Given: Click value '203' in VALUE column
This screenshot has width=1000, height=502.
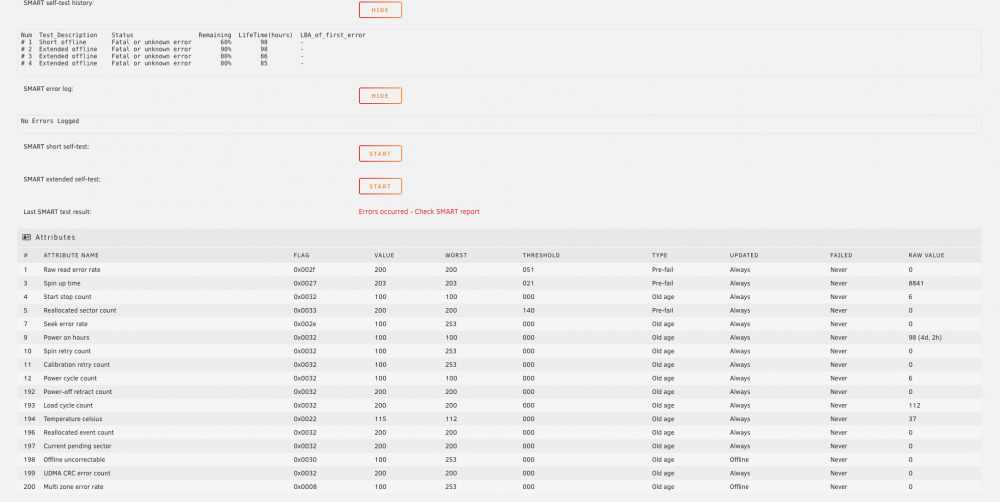Looking at the screenshot, I should 380,283.
